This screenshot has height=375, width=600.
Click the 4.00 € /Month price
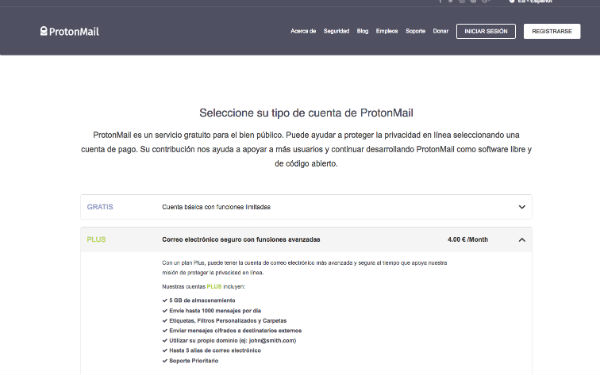point(468,240)
